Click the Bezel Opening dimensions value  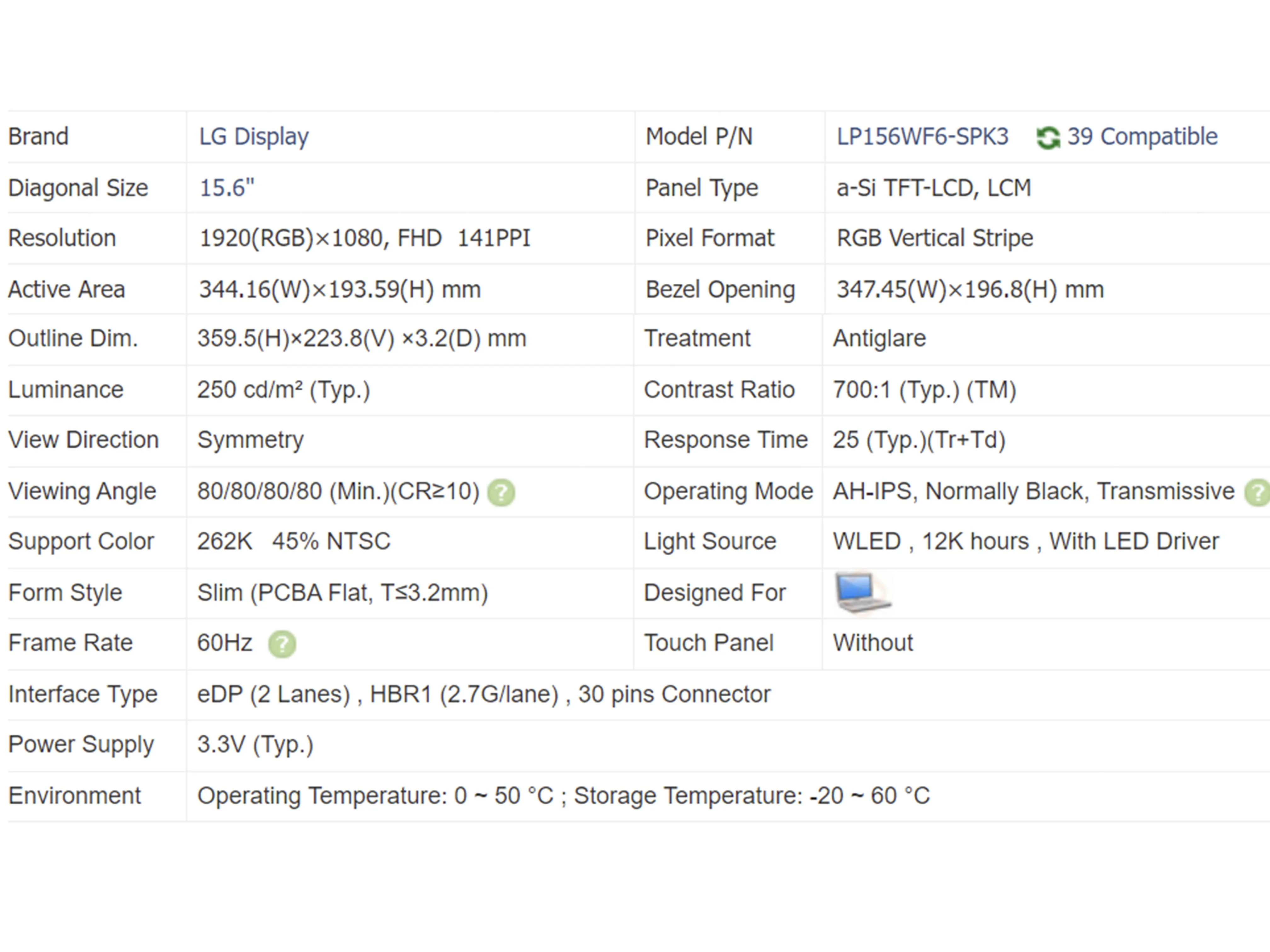(x=970, y=289)
